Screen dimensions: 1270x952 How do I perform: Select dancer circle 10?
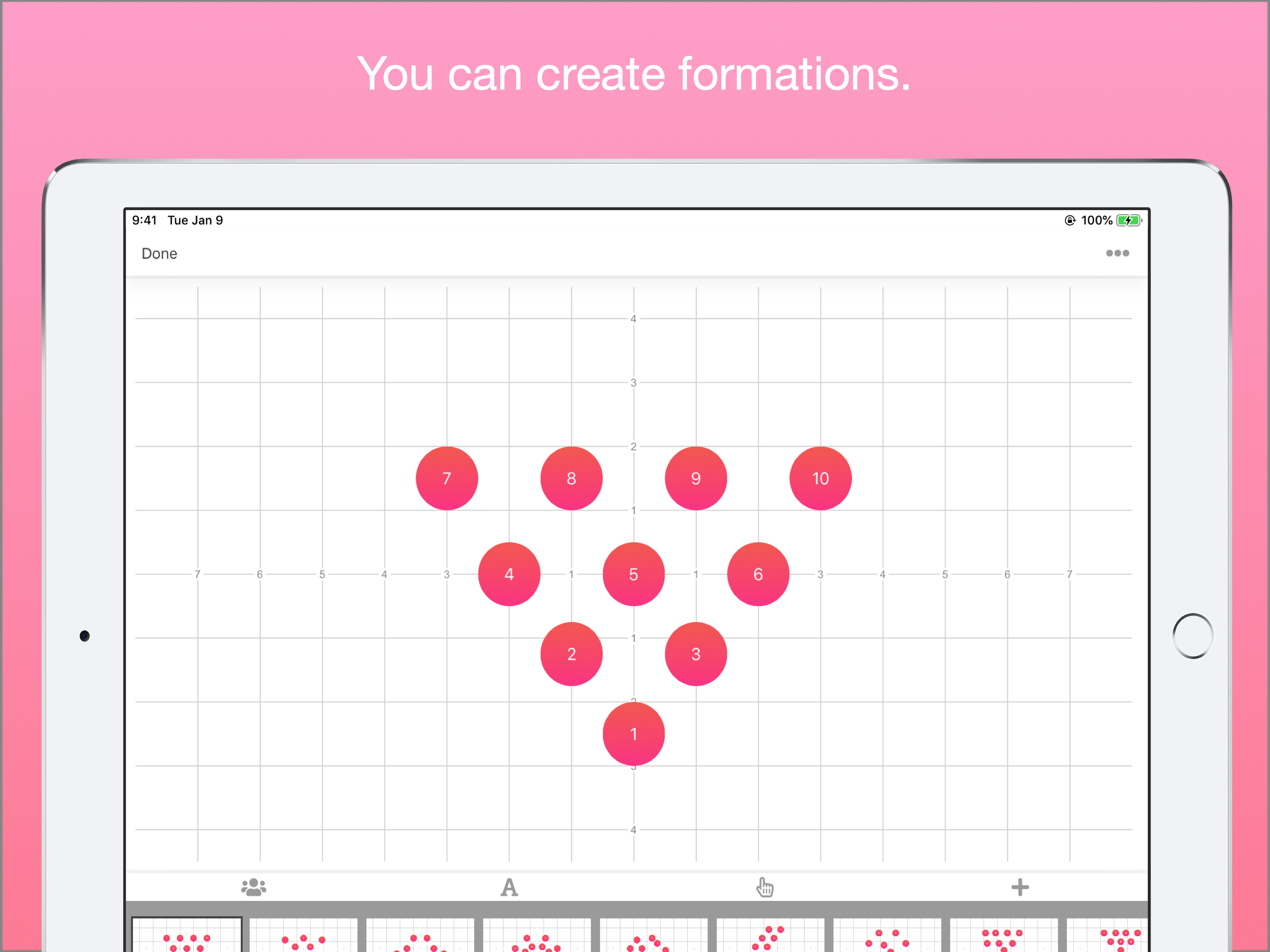(820, 478)
